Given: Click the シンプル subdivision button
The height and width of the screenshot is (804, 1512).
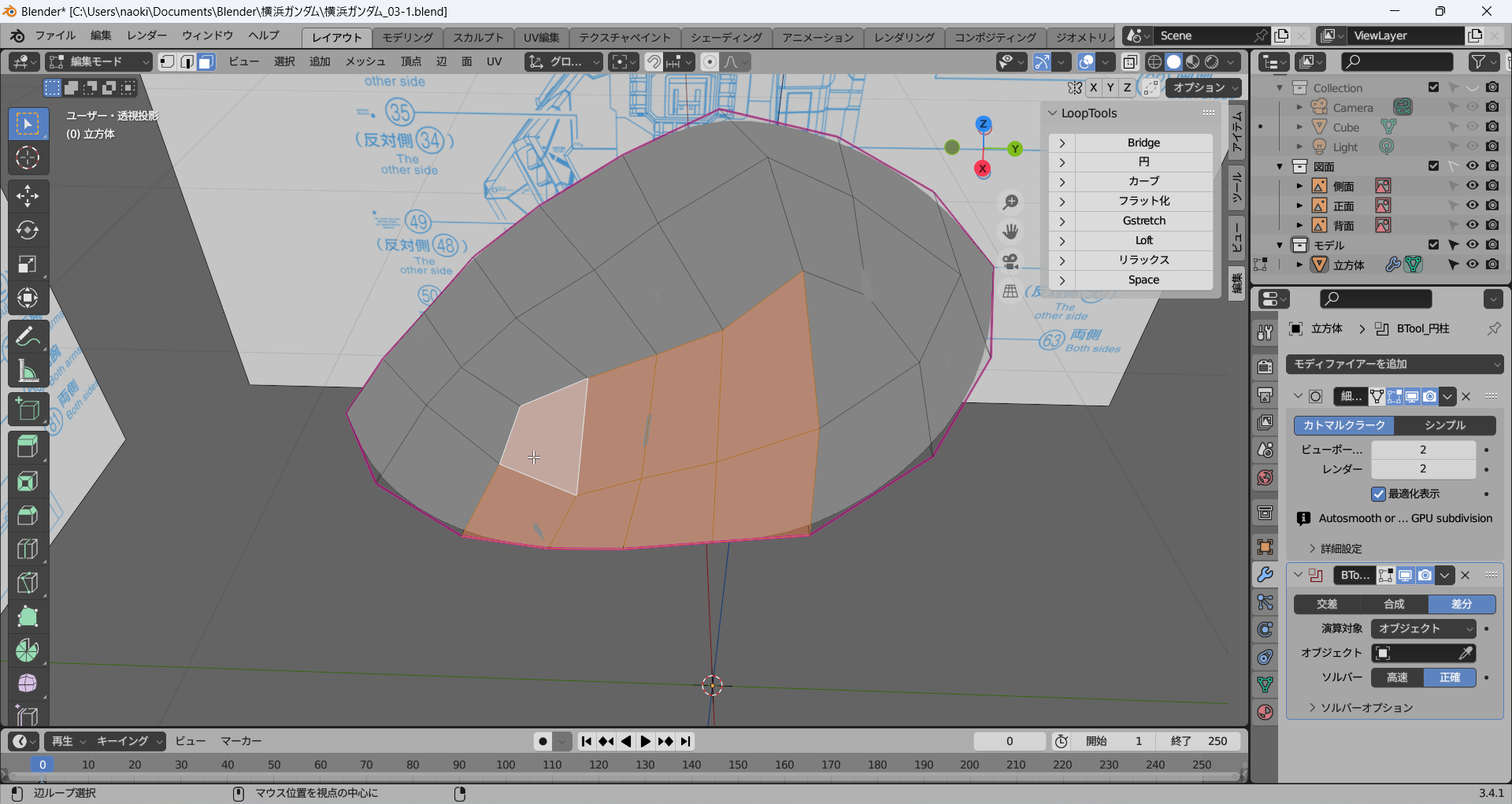Looking at the screenshot, I should click(1444, 425).
